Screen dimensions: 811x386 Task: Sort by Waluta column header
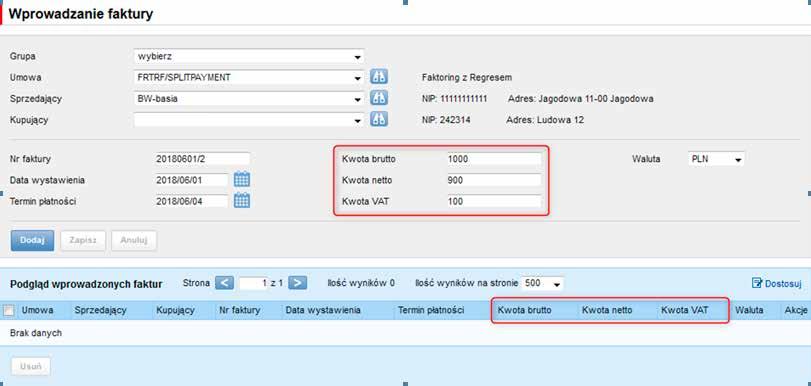pos(749,310)
